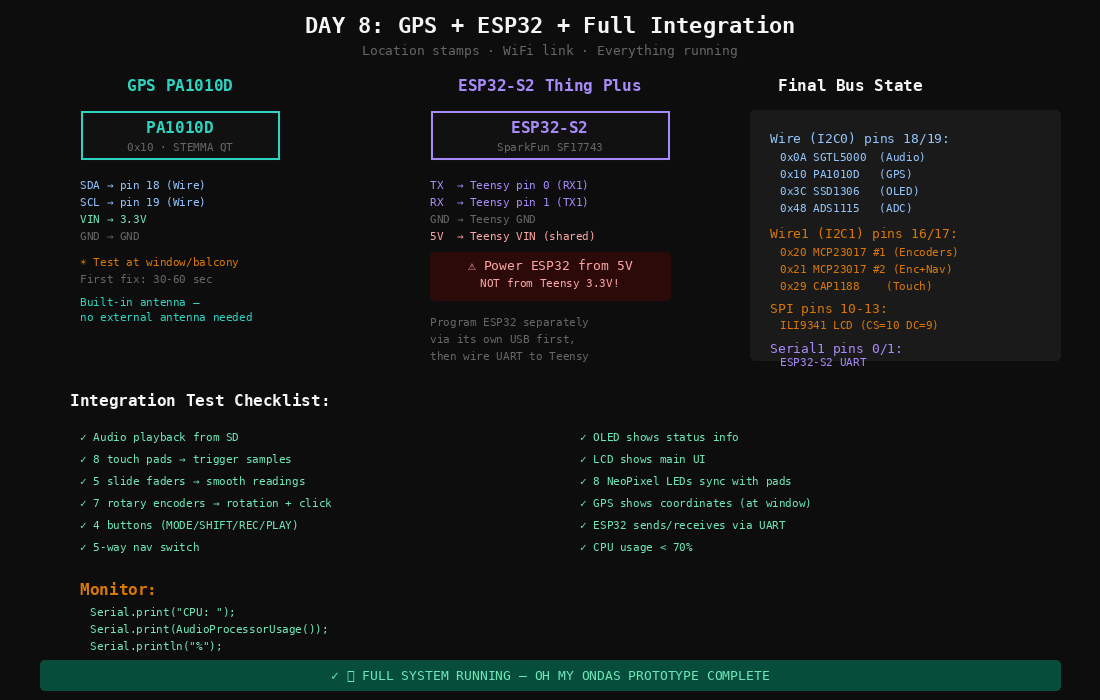Click the 'Serial1 pins 0/1:' label
Viewport: 1100px width, 700px height.
[x=836, y=349]
